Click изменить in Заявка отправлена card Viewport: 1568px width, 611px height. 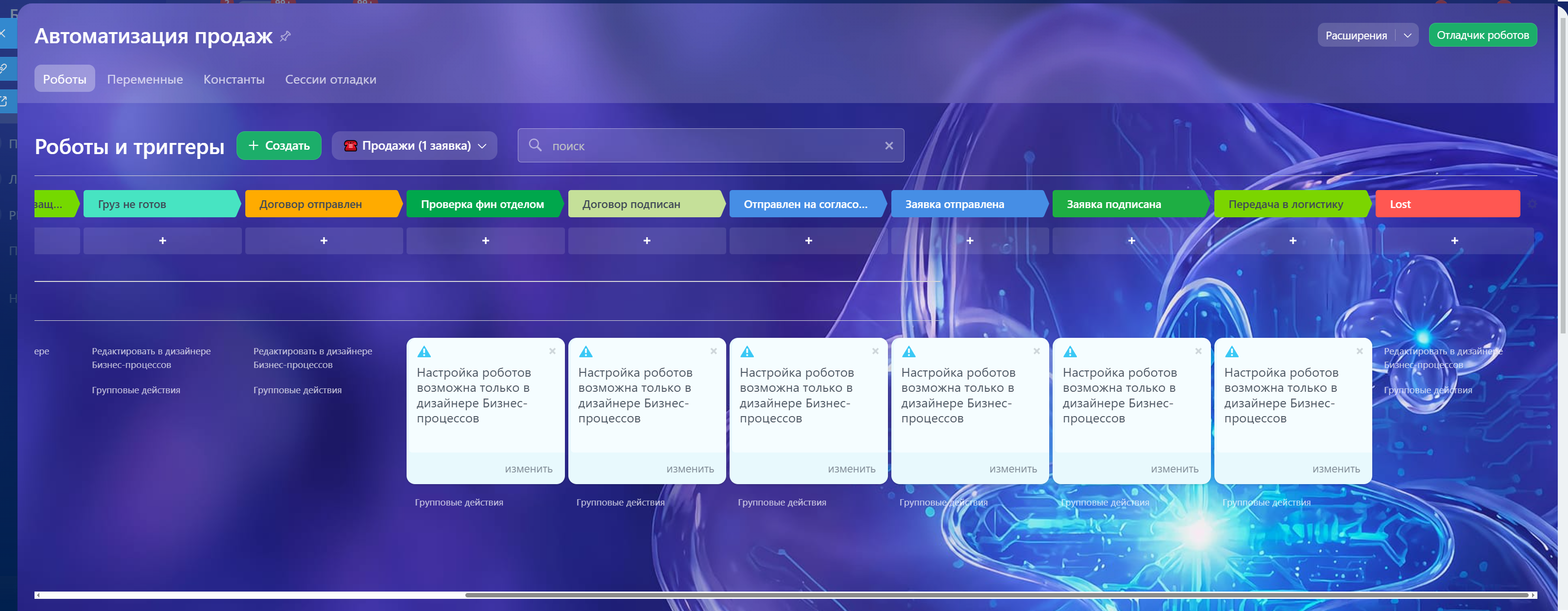coord(1013,469)
